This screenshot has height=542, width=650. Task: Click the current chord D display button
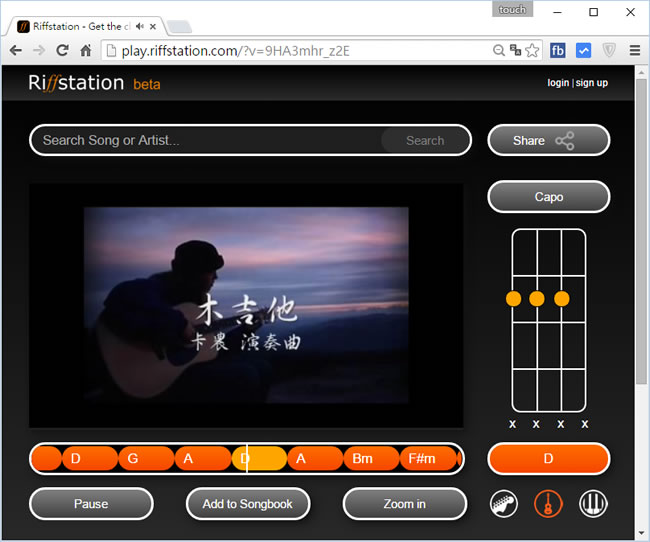click(548, 459)
